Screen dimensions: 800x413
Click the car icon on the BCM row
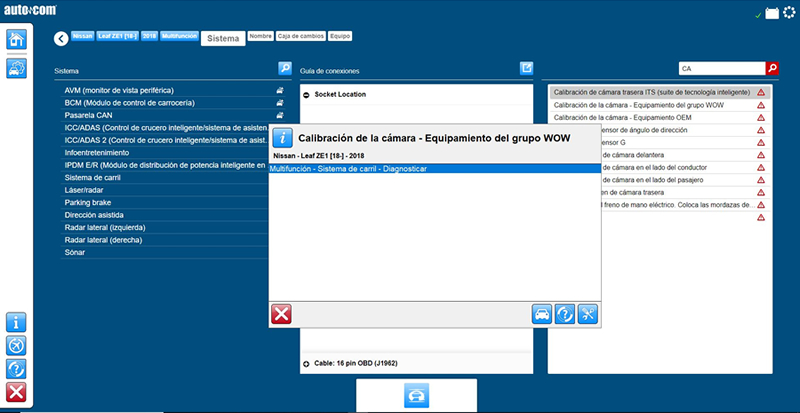280,103
